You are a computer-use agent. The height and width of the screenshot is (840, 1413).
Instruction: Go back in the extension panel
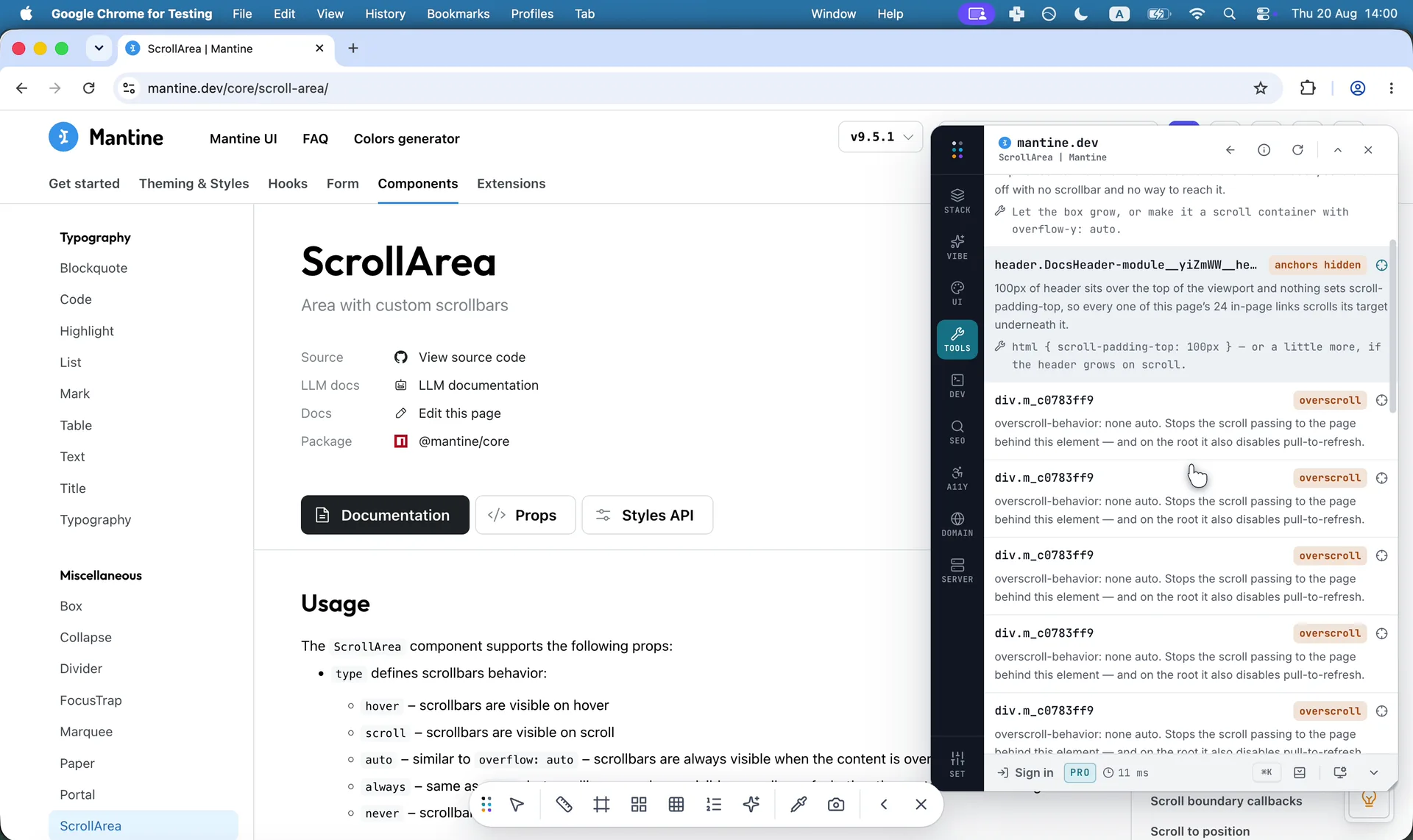(1230, 150)
